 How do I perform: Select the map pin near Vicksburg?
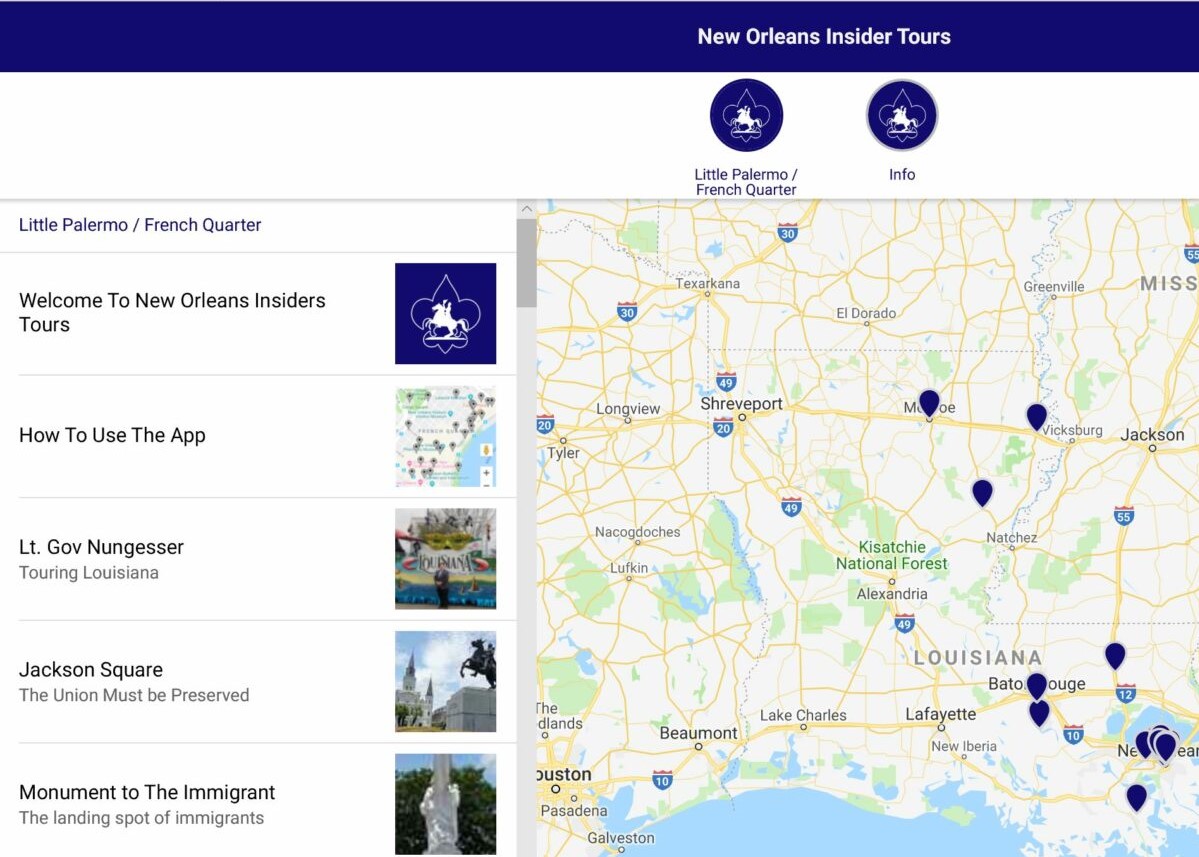1036,415
